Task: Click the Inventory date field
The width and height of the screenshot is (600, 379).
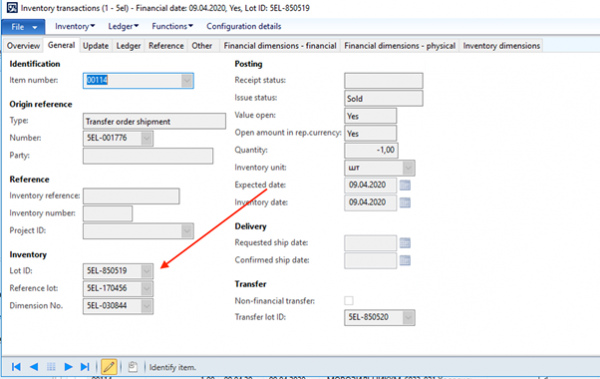Action: click(370, 203)
